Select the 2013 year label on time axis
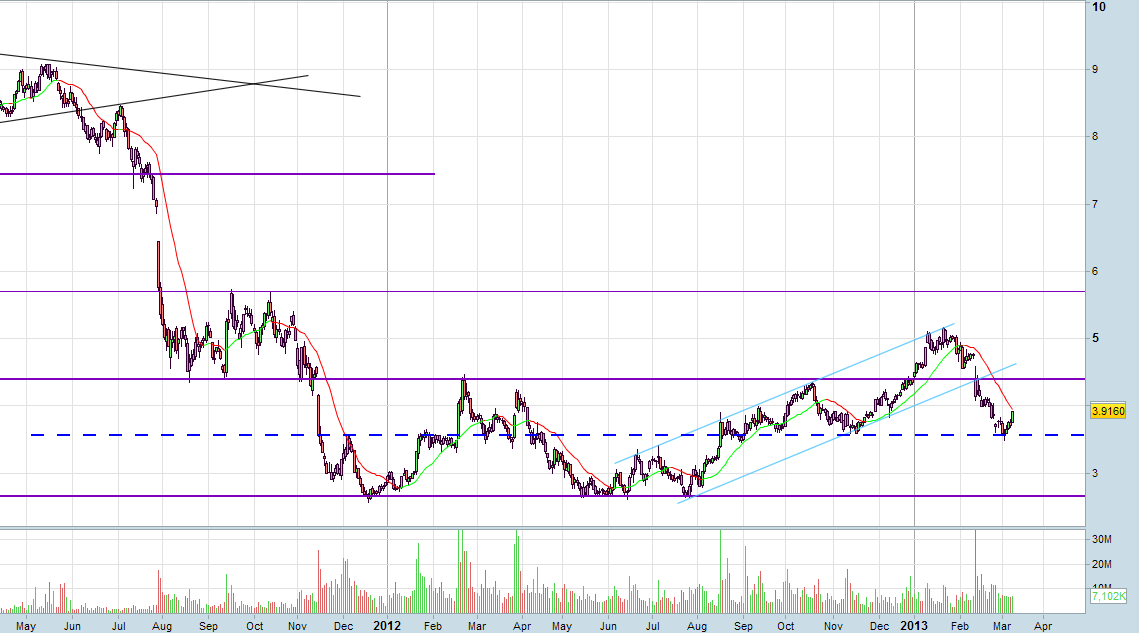The width and height of the screenshot is (1139, 633). coord(914,626)
